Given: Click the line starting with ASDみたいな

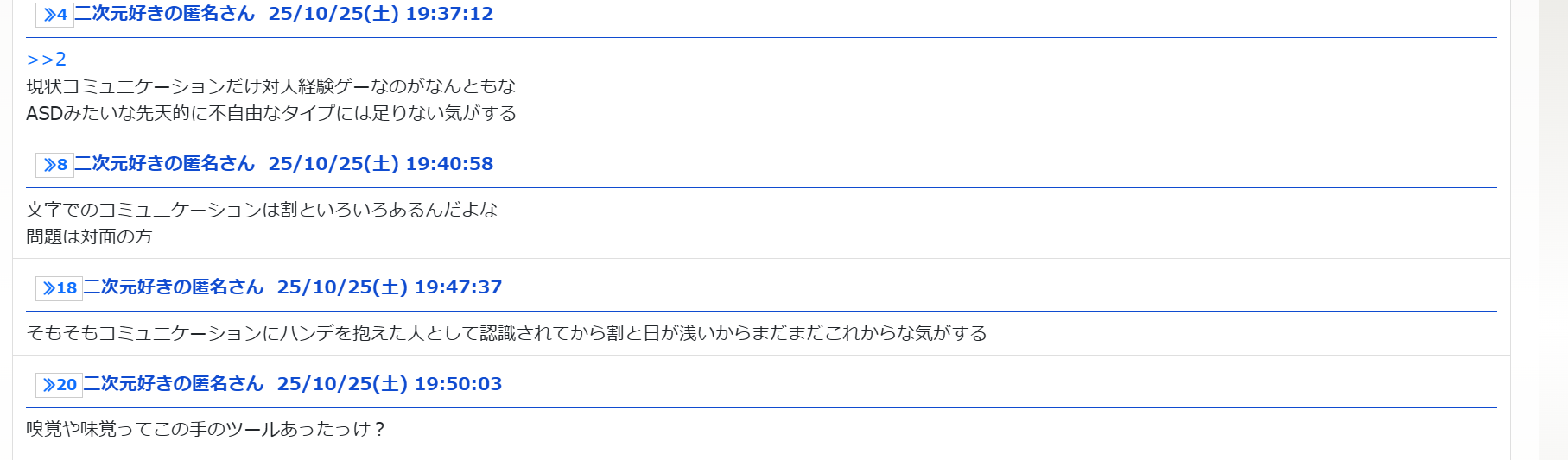Looking at the screenshot, I should [x=271, y=114].
